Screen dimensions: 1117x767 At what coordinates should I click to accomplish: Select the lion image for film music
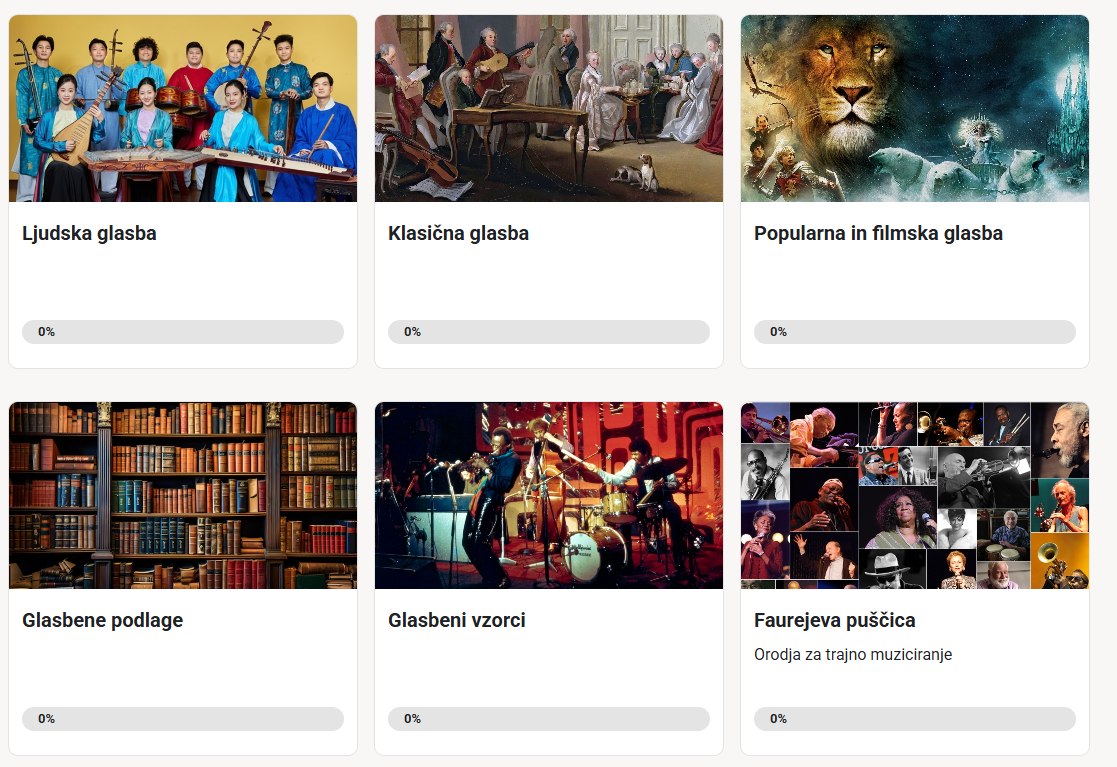[x=914, y=108]
